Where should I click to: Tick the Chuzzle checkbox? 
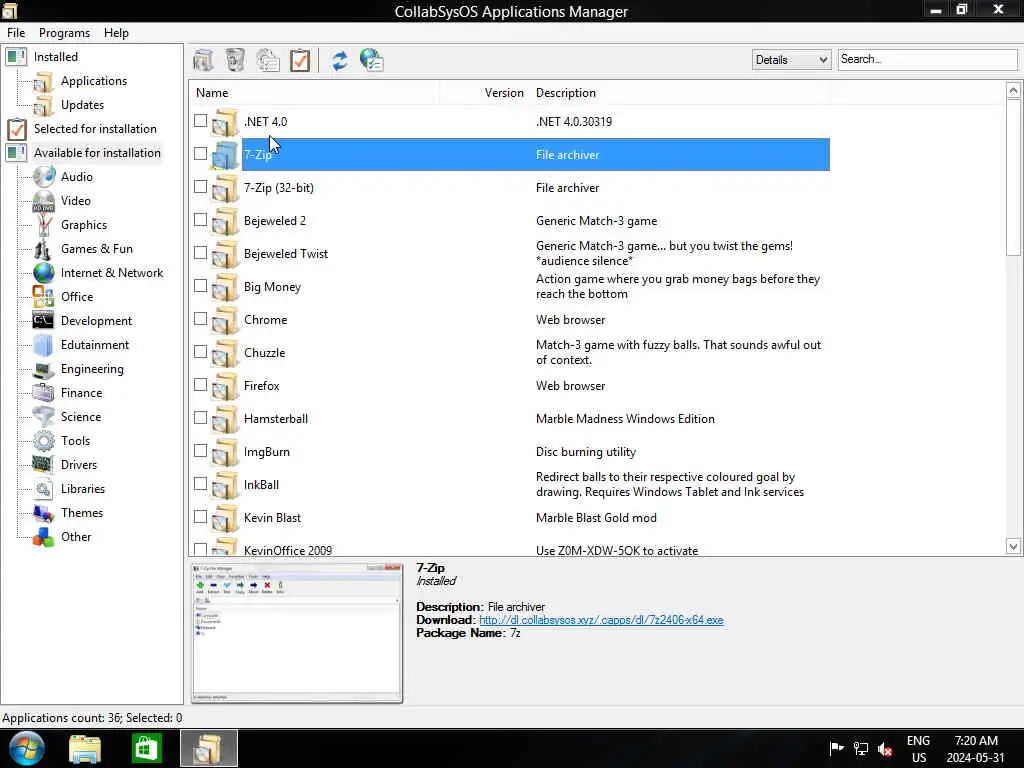[200, 351]
